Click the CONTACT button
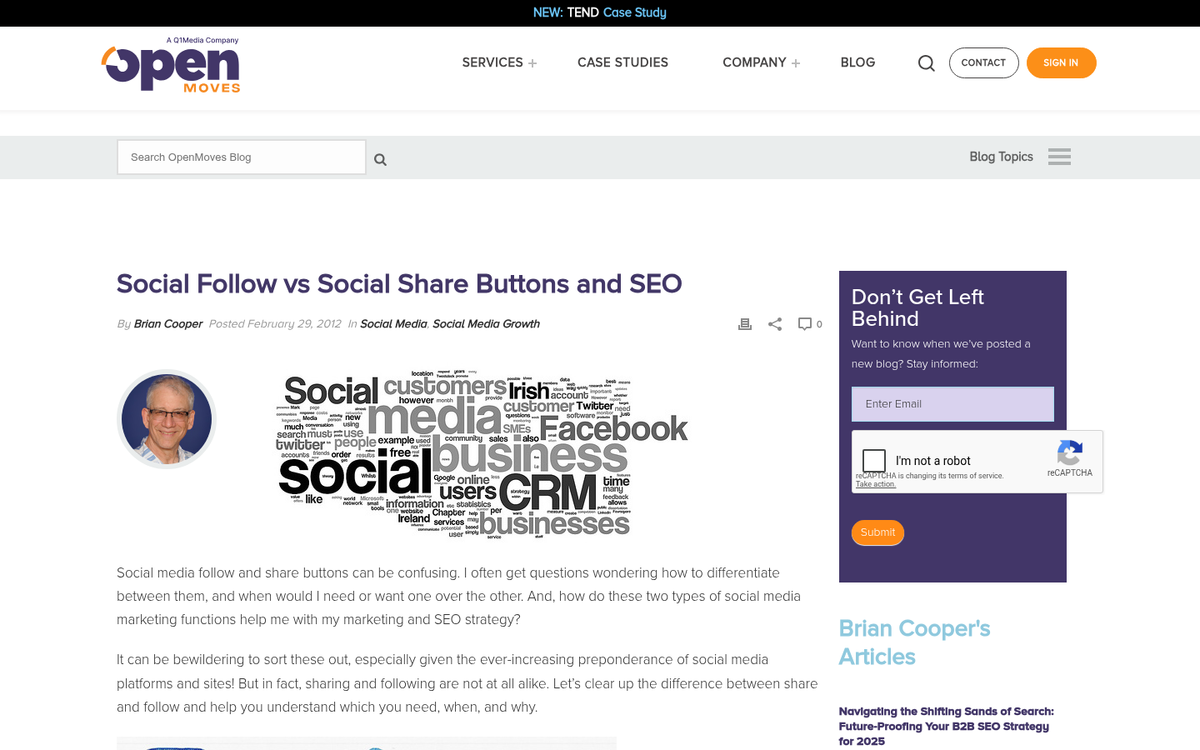Screen dimensions: 1200x750 click(983, 62)
